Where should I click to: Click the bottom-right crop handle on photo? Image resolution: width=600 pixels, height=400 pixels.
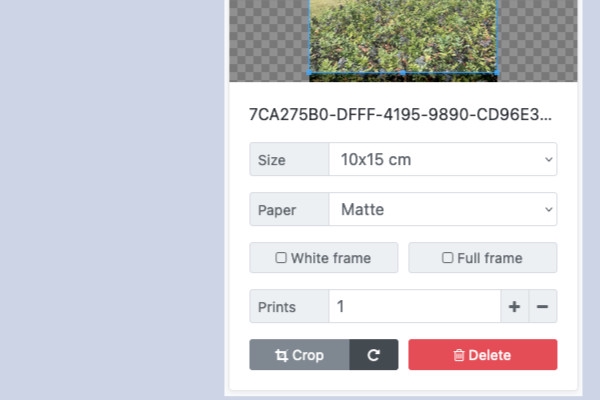[497, 72]
